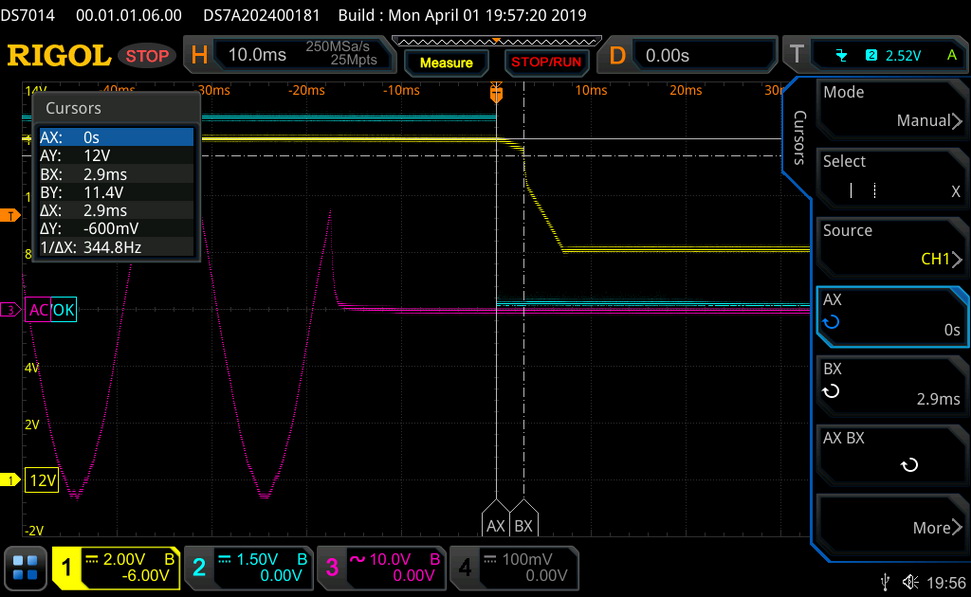Click the RIGOL logo
971x597 pixels.
(59, 56)
